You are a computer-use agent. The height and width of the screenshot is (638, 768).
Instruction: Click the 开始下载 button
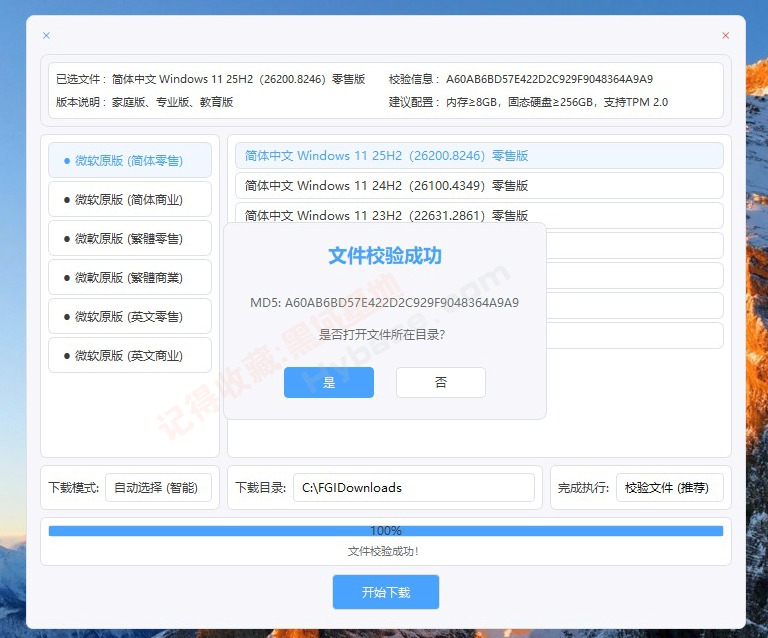click(386, 592)
